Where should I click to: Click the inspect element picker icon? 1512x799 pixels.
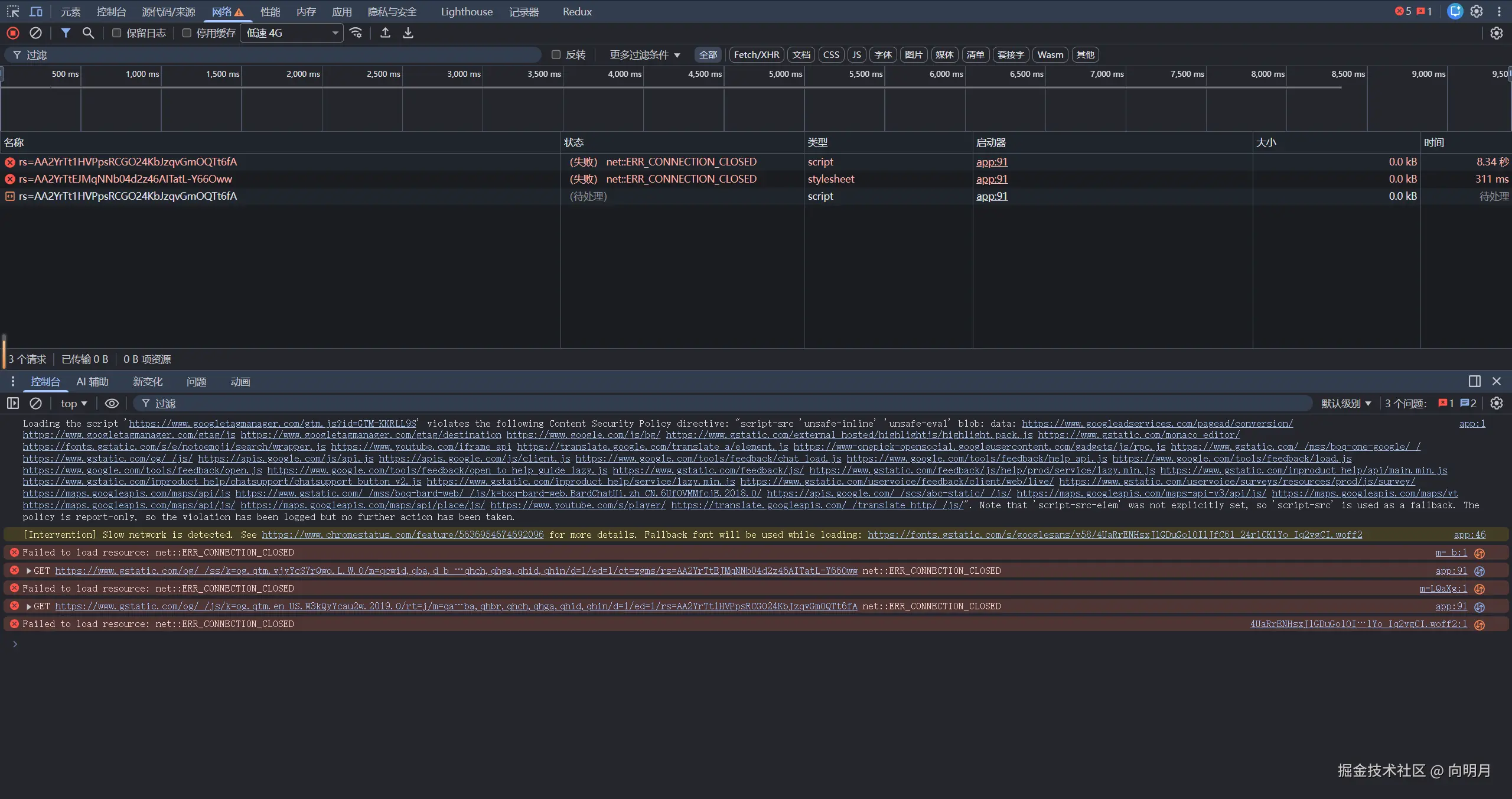point(13,12)
